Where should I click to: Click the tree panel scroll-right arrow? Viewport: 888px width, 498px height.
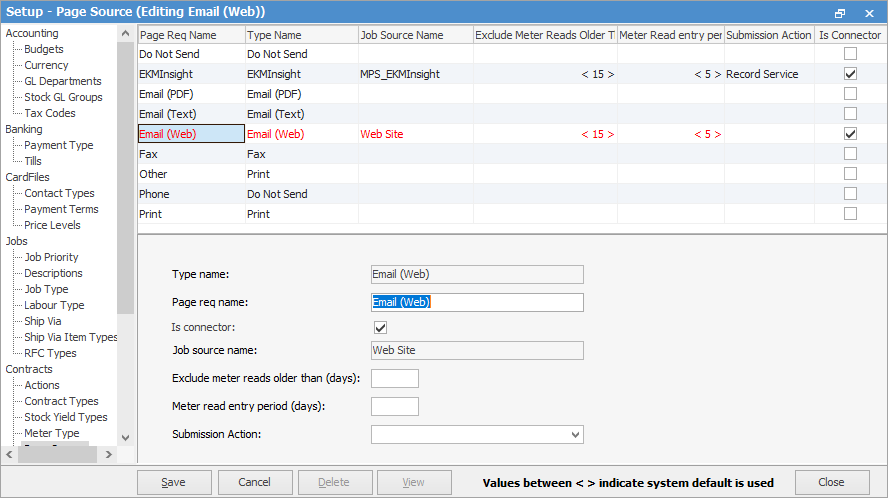click(x=109, y=454)
